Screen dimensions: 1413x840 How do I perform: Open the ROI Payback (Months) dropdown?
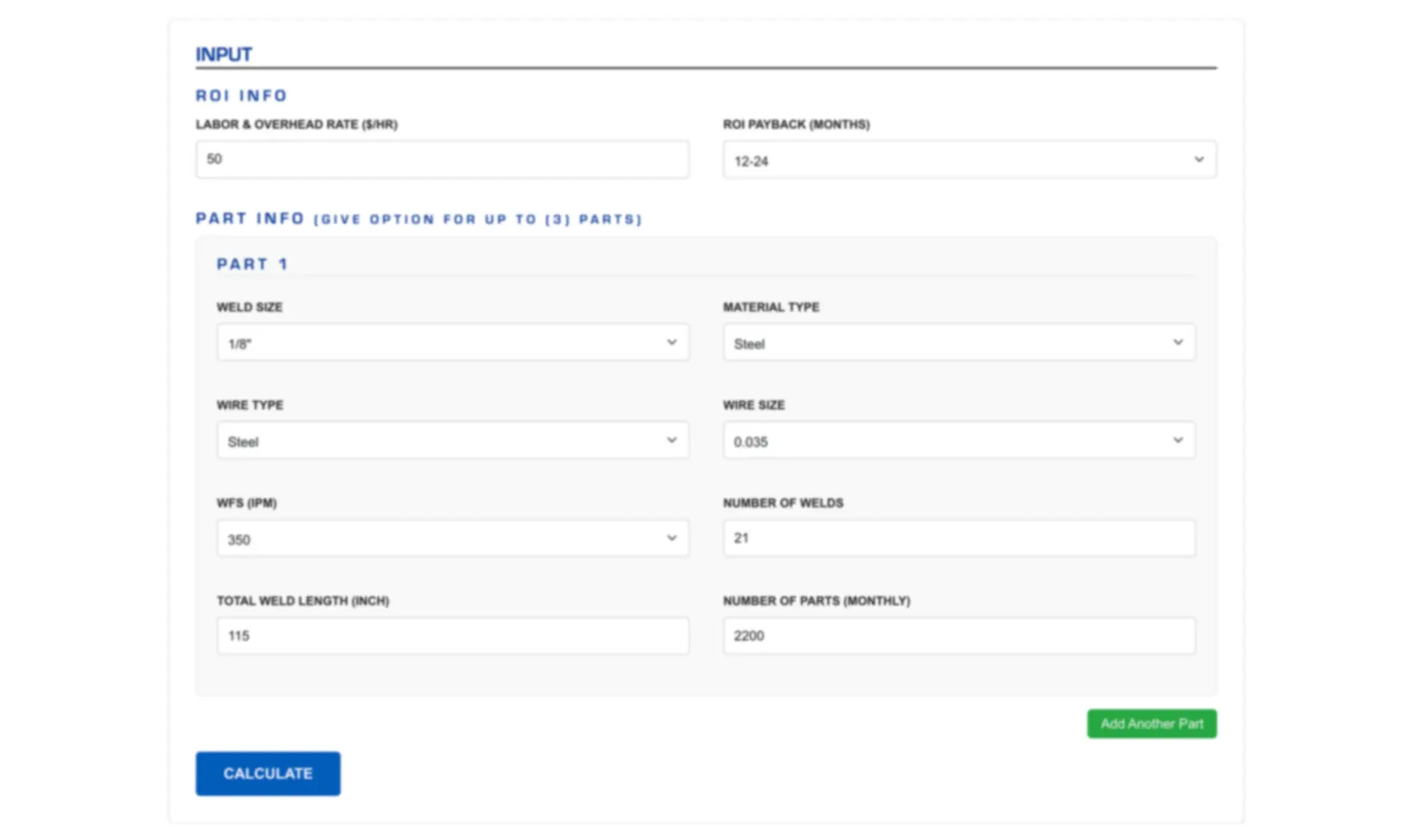(969, 160)
